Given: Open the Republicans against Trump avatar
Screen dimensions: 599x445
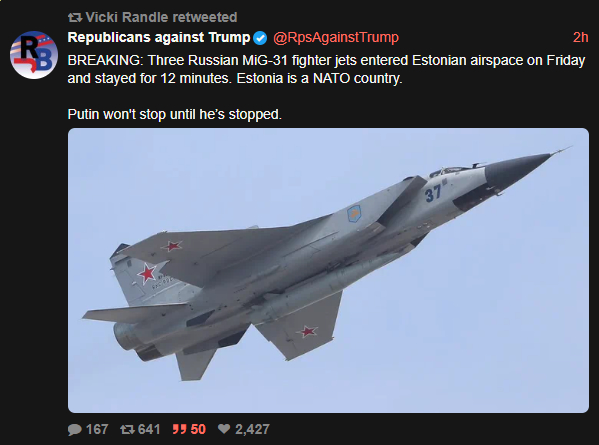Looking at the screenshot, I should (x=34, y=55).
